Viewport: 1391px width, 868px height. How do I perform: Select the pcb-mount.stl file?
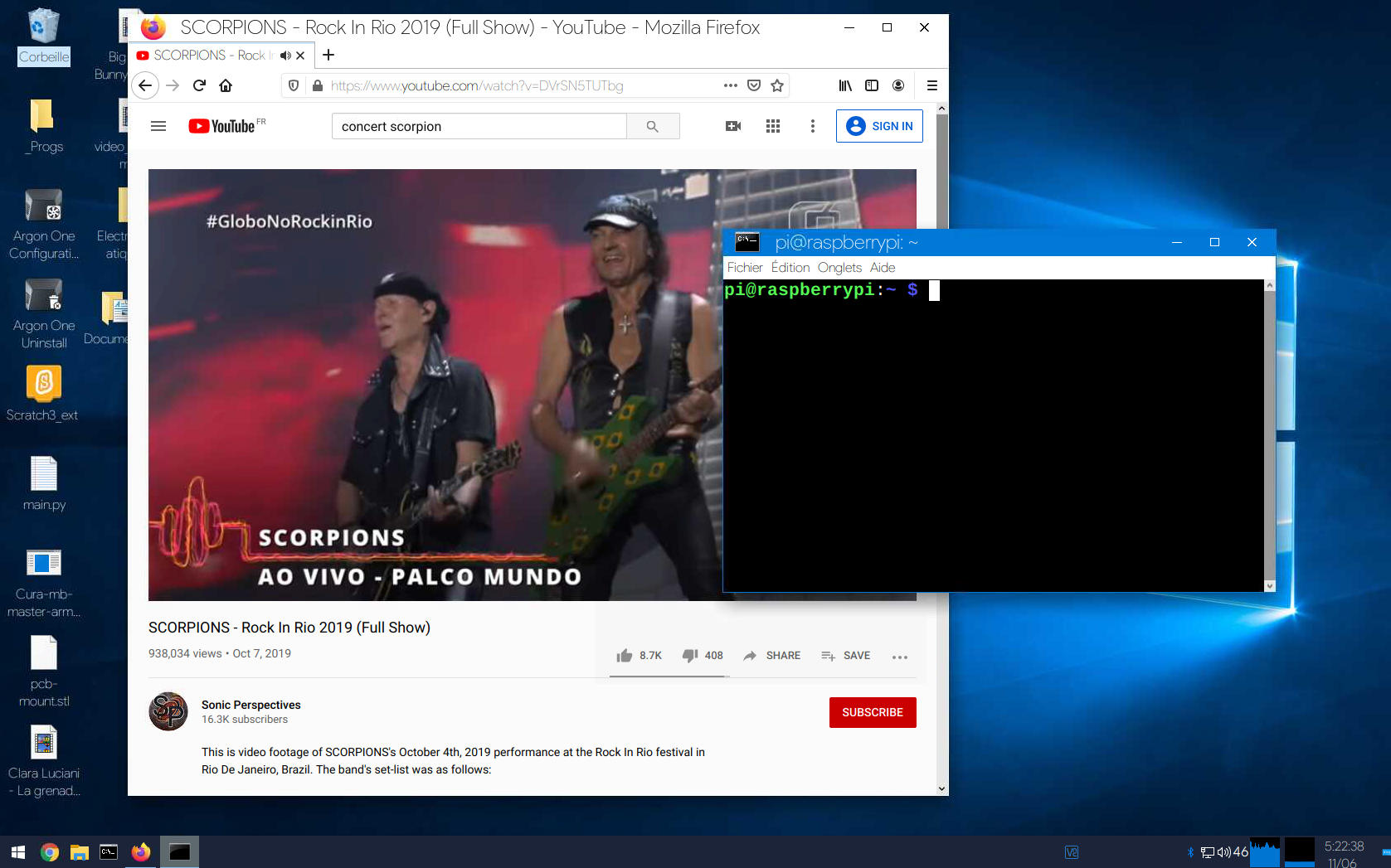44,672
